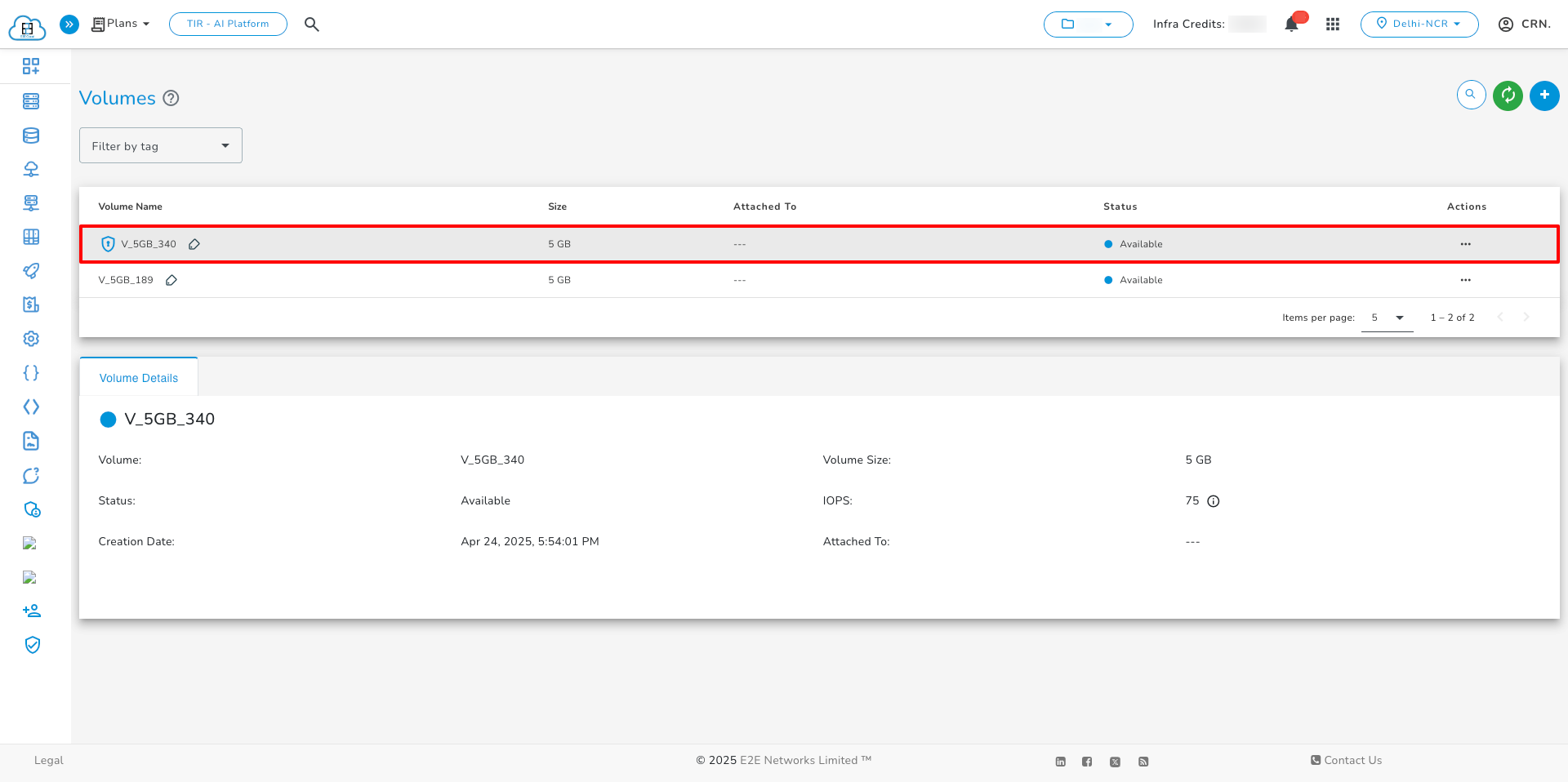
Task: Open the Billing invoice sidebar icon
Action: click(31, 304)
